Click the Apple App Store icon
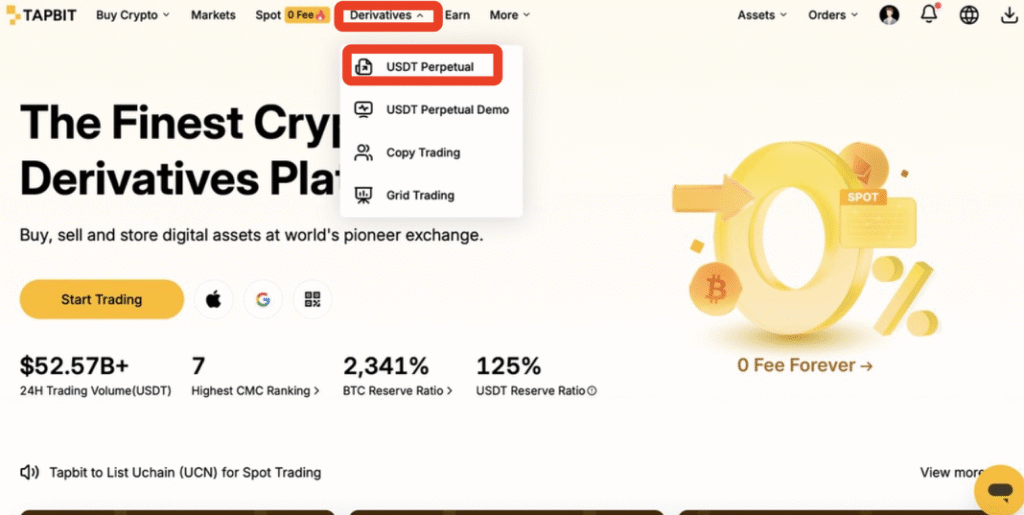This screenshot has width=1024, height=515. [214, 300]
